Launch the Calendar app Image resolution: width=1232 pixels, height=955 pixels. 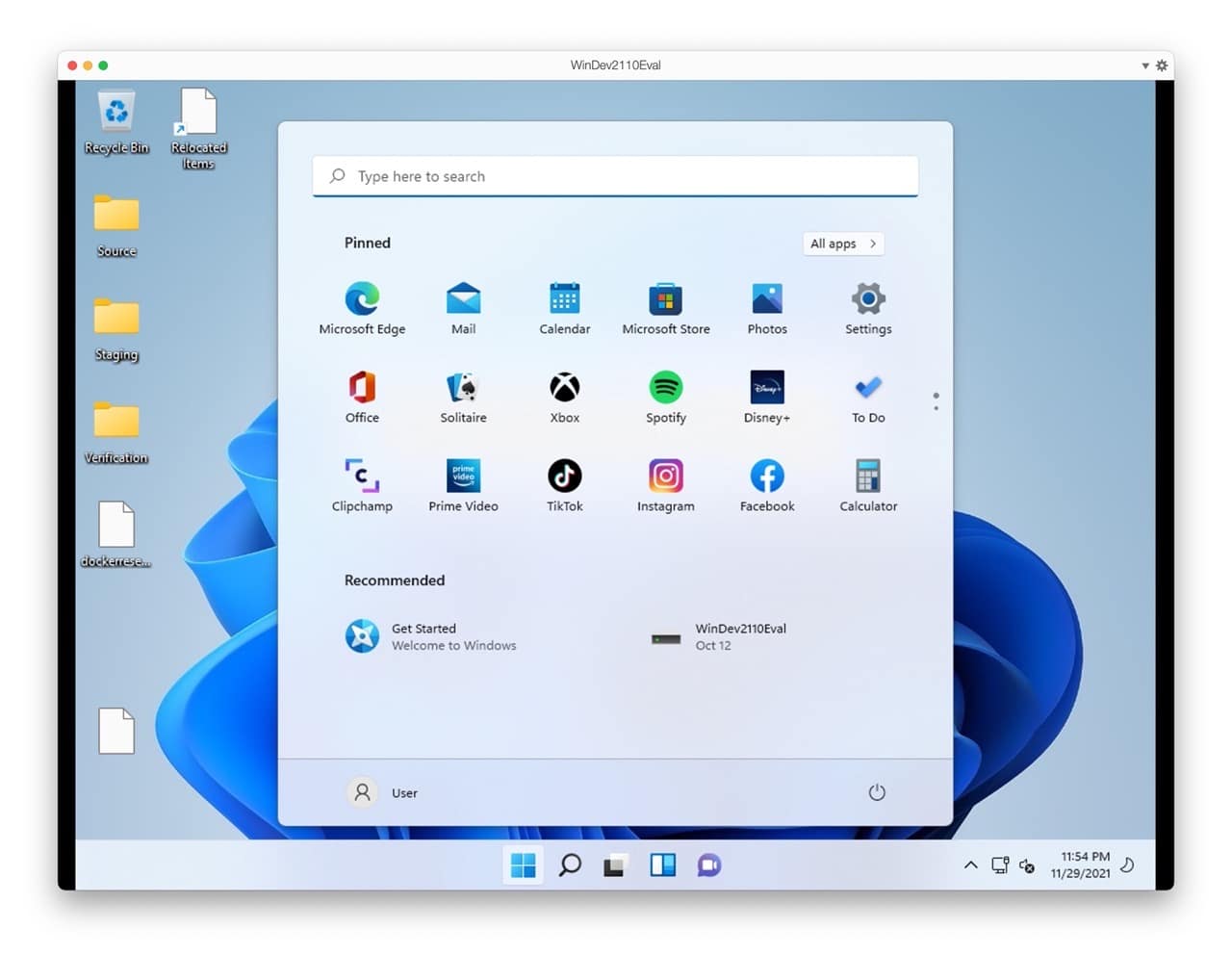[565, 308]
